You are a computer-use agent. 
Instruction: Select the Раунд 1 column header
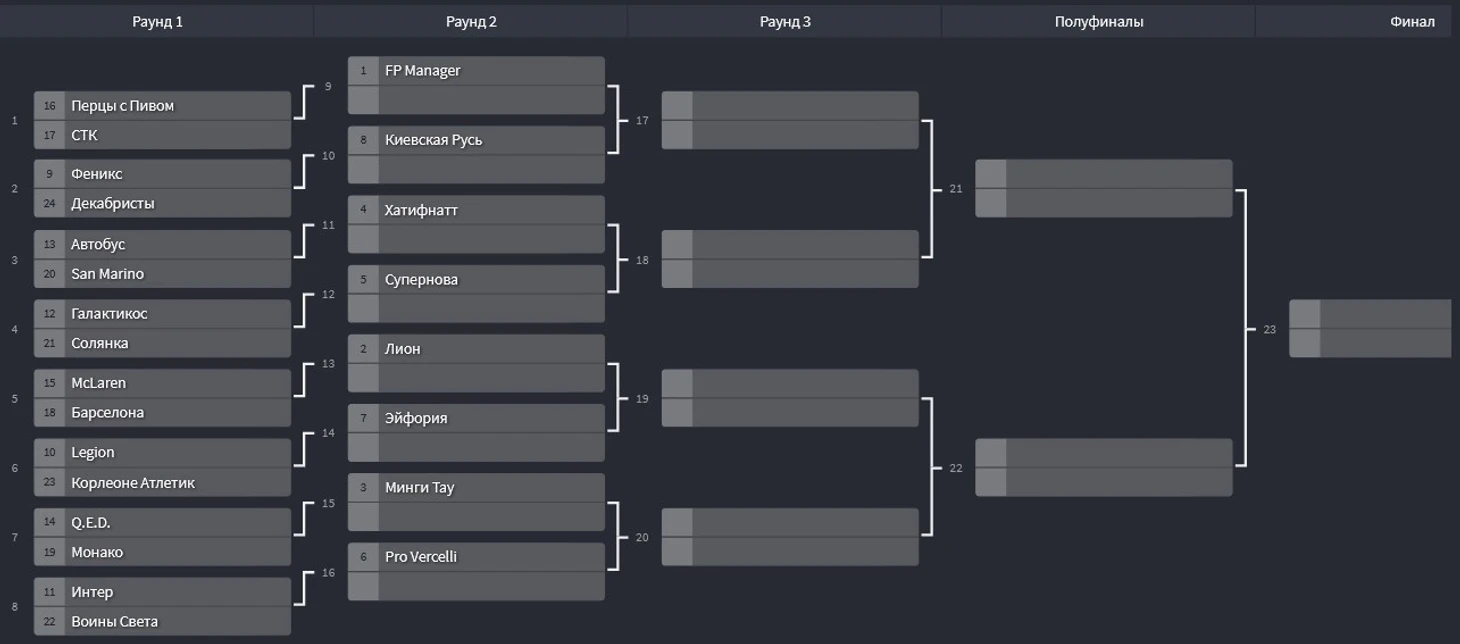(x=157, y=21)
